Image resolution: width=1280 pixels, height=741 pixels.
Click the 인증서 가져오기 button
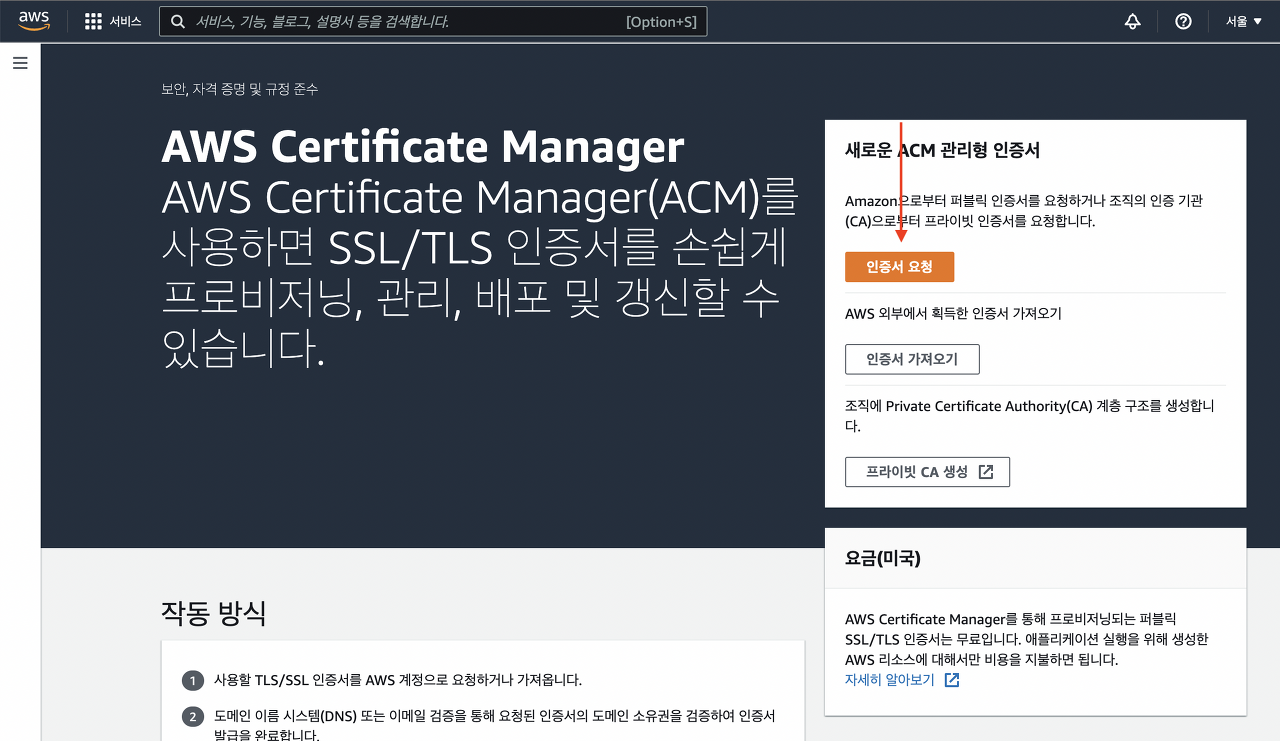912,359
